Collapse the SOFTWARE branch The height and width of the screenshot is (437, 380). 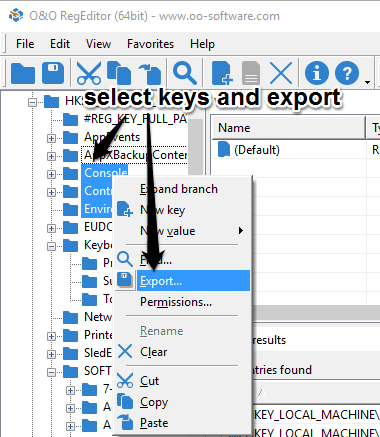pos(51,372)
